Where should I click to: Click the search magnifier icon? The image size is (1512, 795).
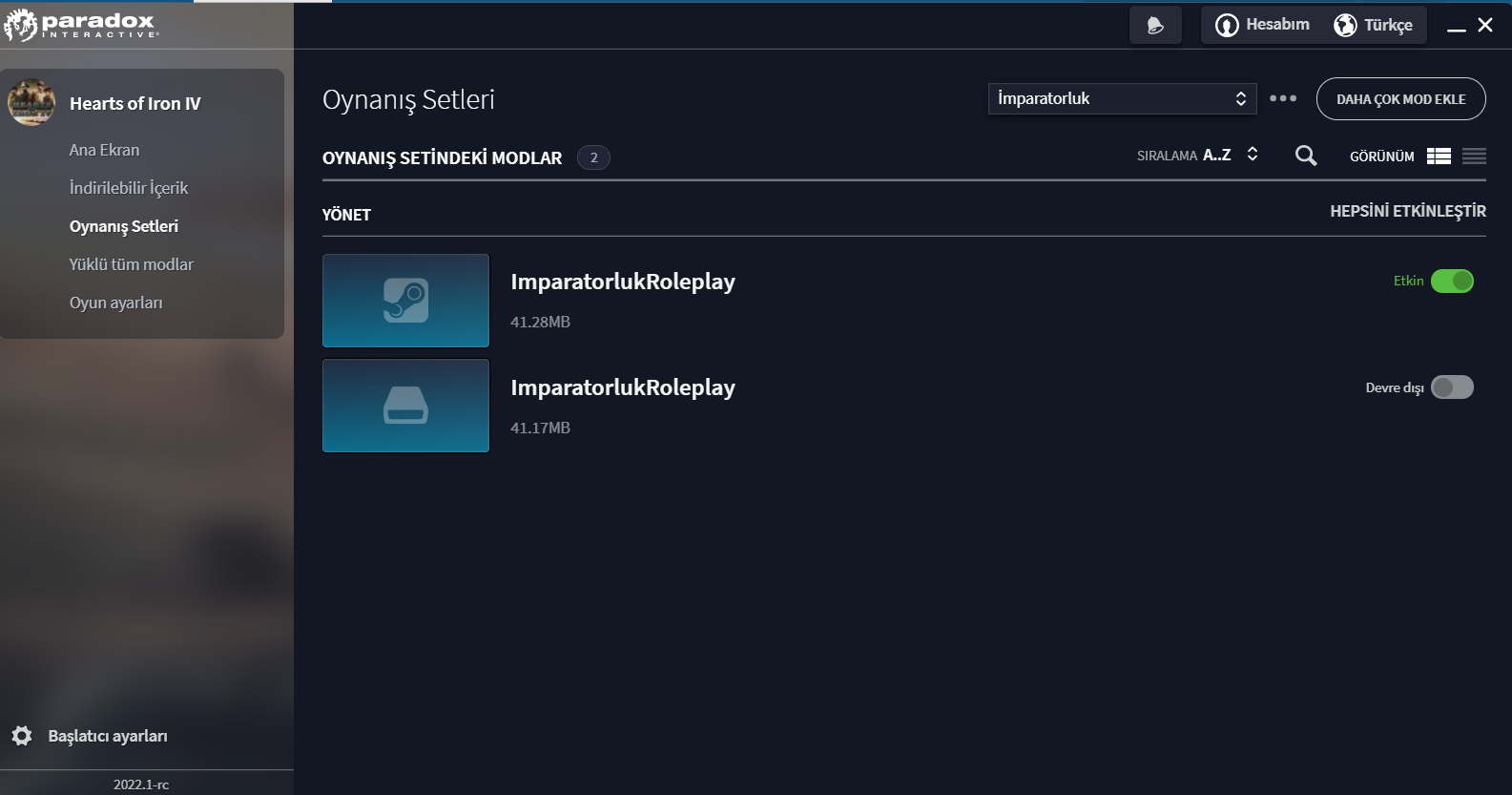[1306, 156]
